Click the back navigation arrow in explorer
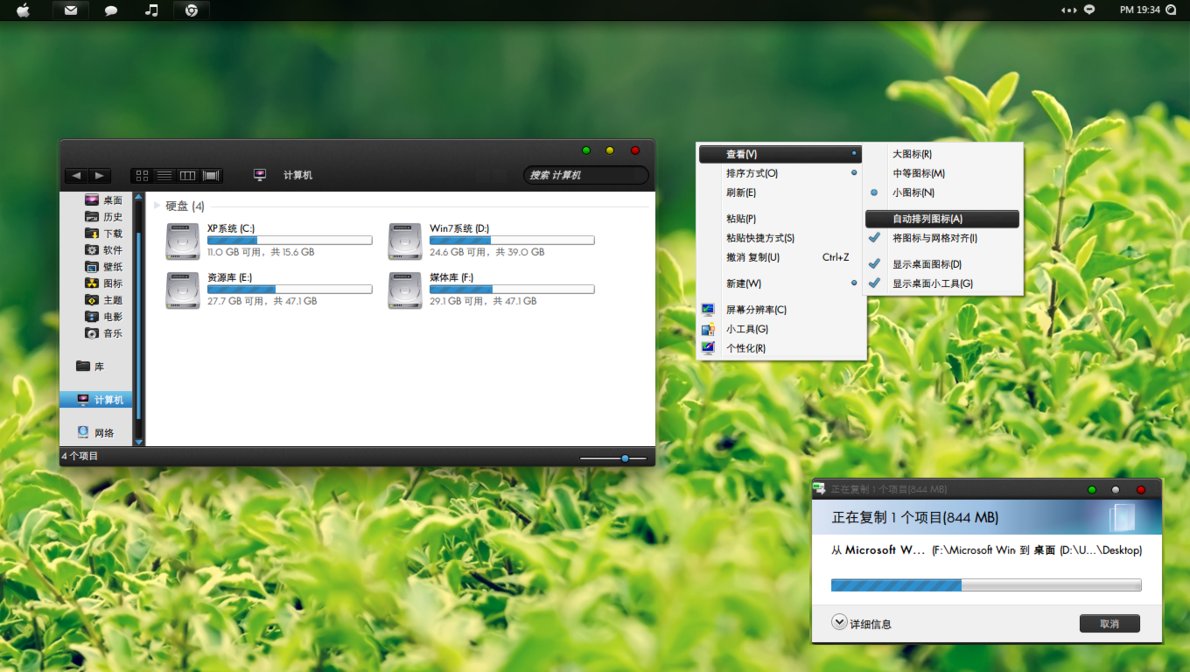 click(x=76, y=176)
